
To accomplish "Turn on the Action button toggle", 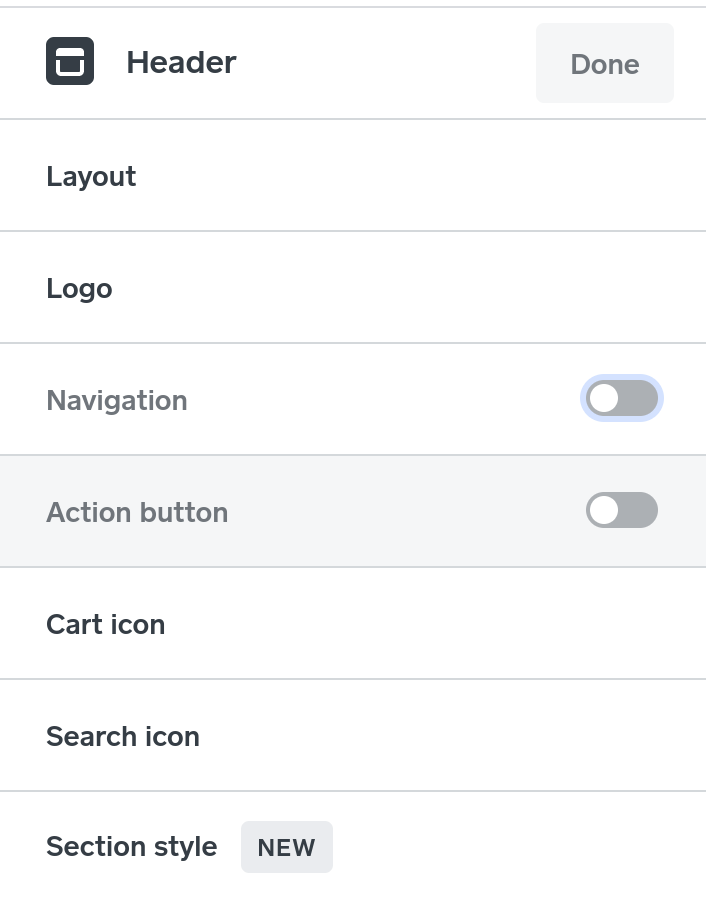I will click(622, 511).
